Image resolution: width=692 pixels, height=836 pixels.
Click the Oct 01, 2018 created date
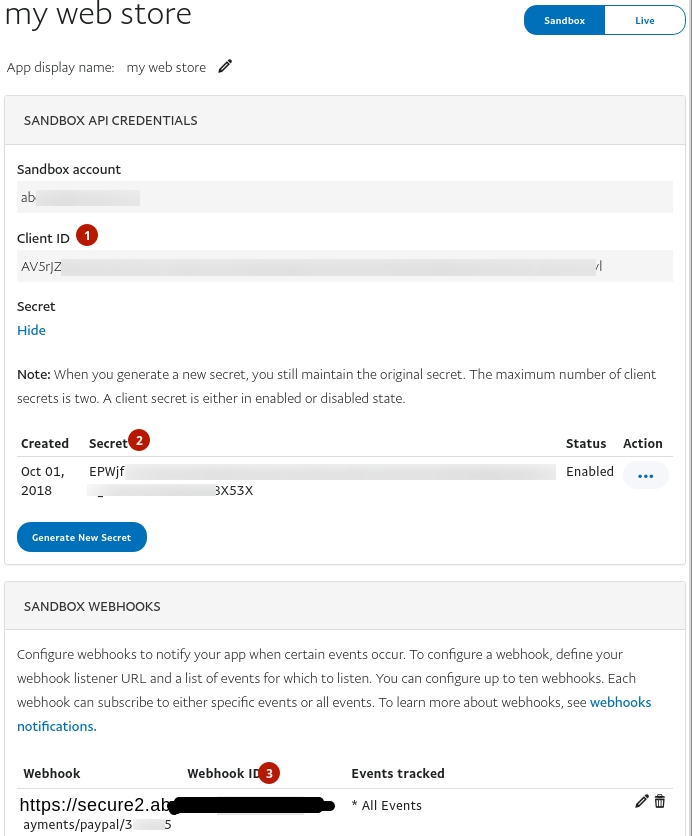43,481
